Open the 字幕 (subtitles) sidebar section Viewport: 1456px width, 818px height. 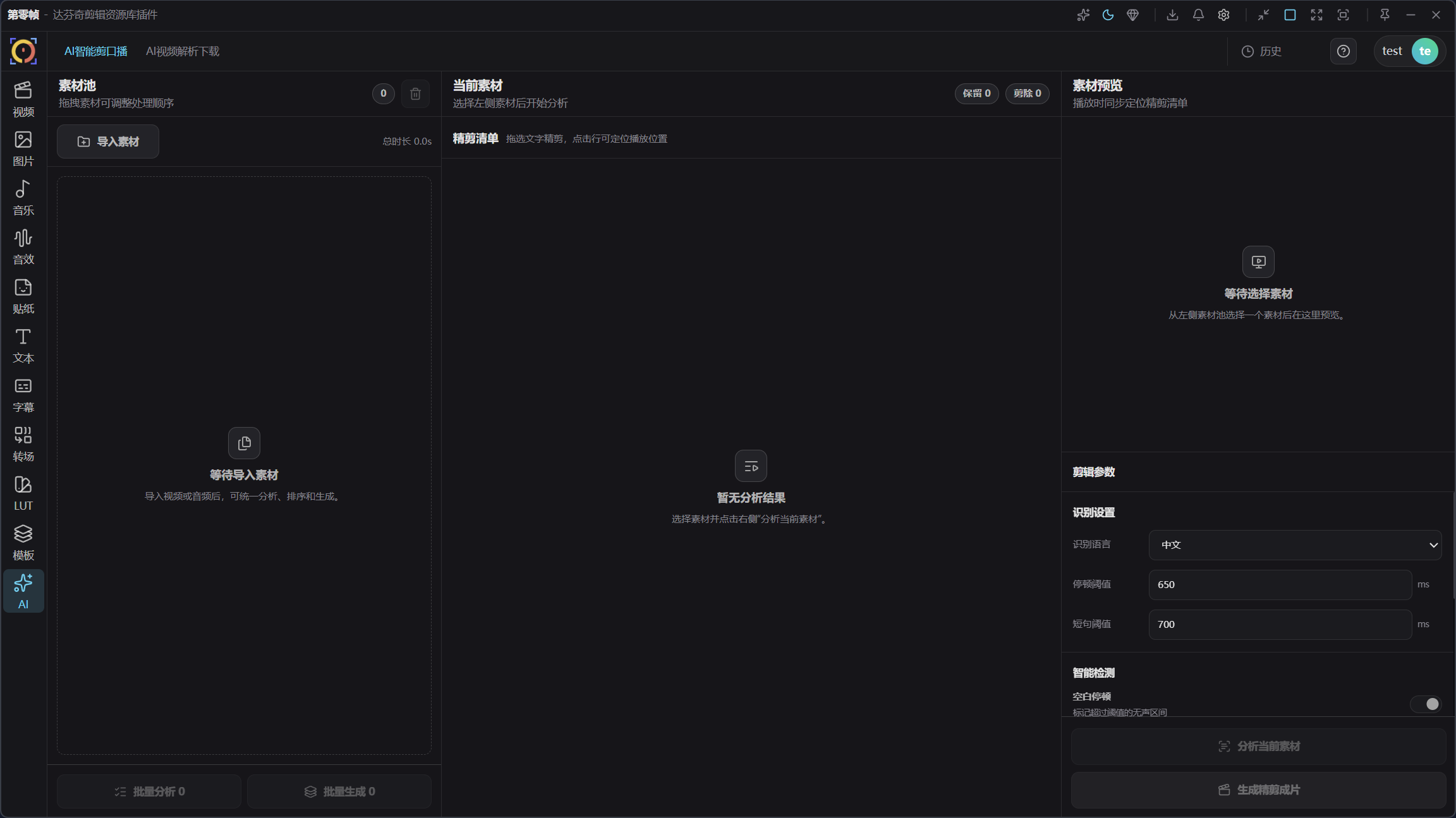pyautogui.click(x=23, y=395)
